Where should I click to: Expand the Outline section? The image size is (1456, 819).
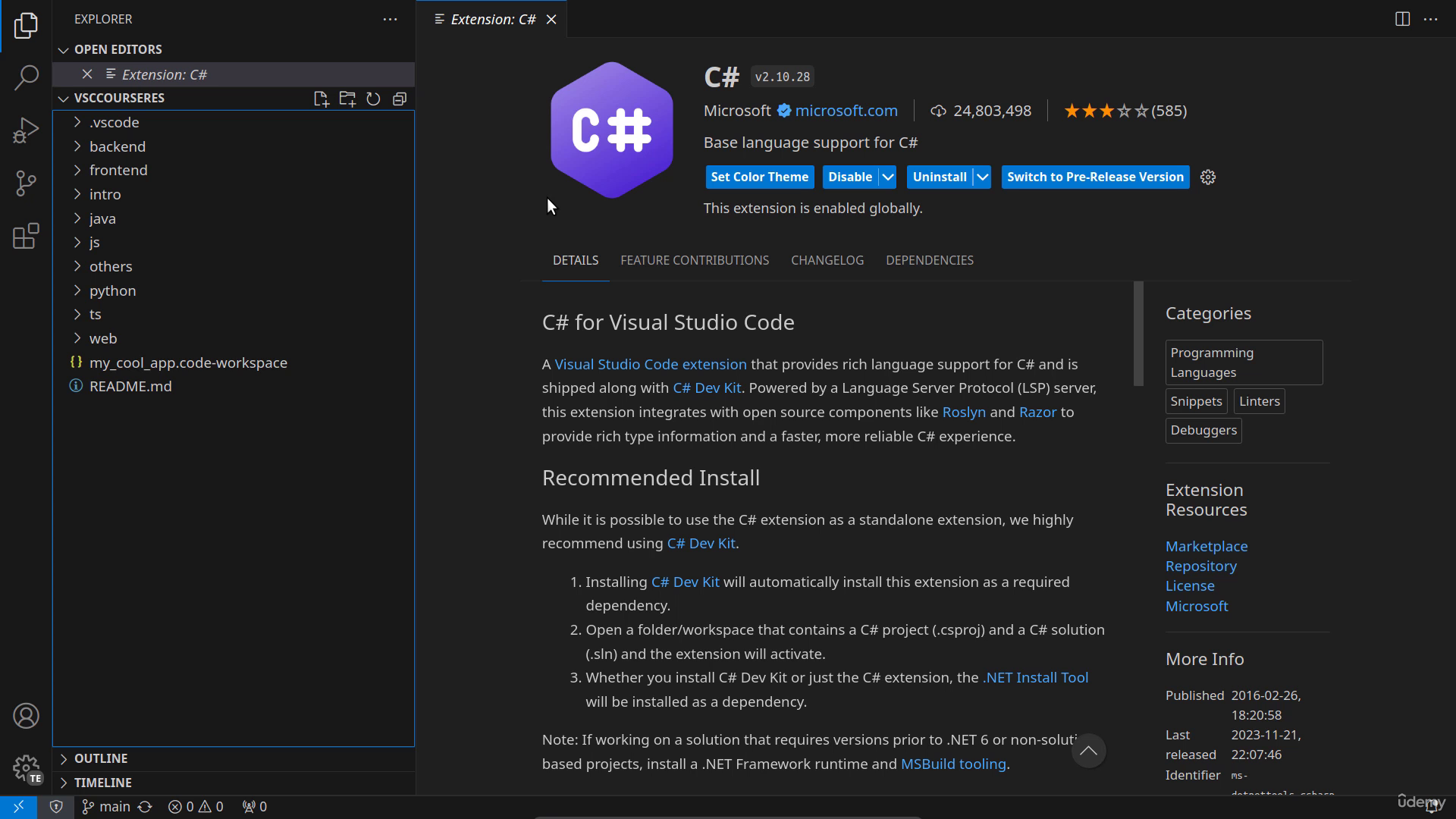(x=234, y=758)
